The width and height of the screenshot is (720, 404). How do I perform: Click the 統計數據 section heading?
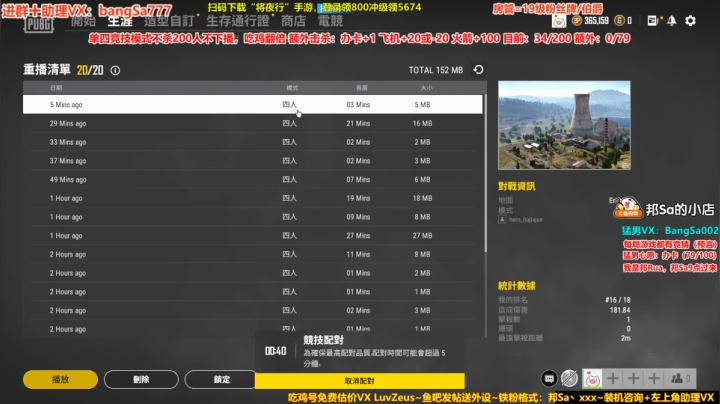click(x=517, y=286)
